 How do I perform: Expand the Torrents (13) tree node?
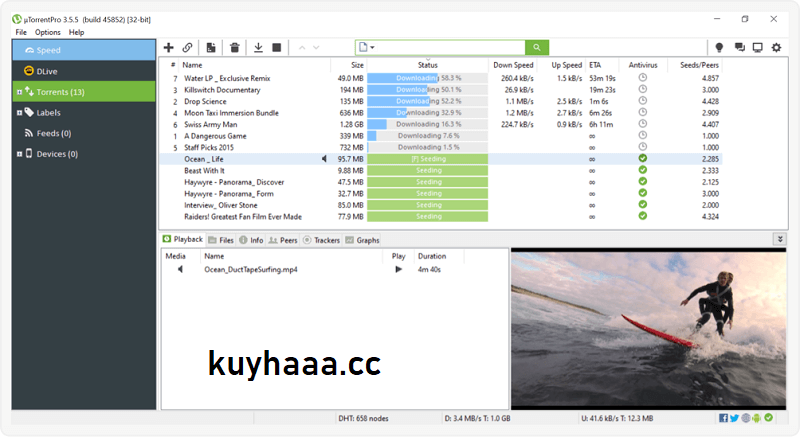pos(19,92)
